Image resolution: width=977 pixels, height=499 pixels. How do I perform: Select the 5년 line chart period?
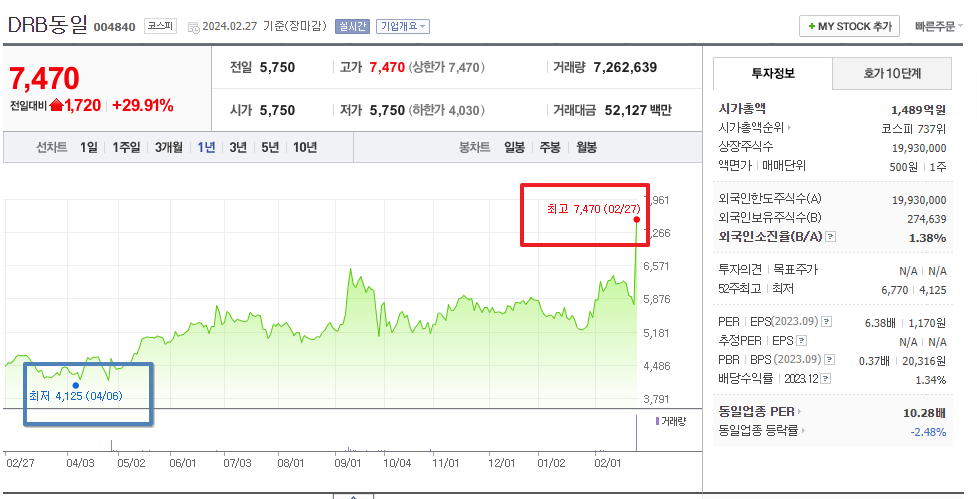(270, 148)
